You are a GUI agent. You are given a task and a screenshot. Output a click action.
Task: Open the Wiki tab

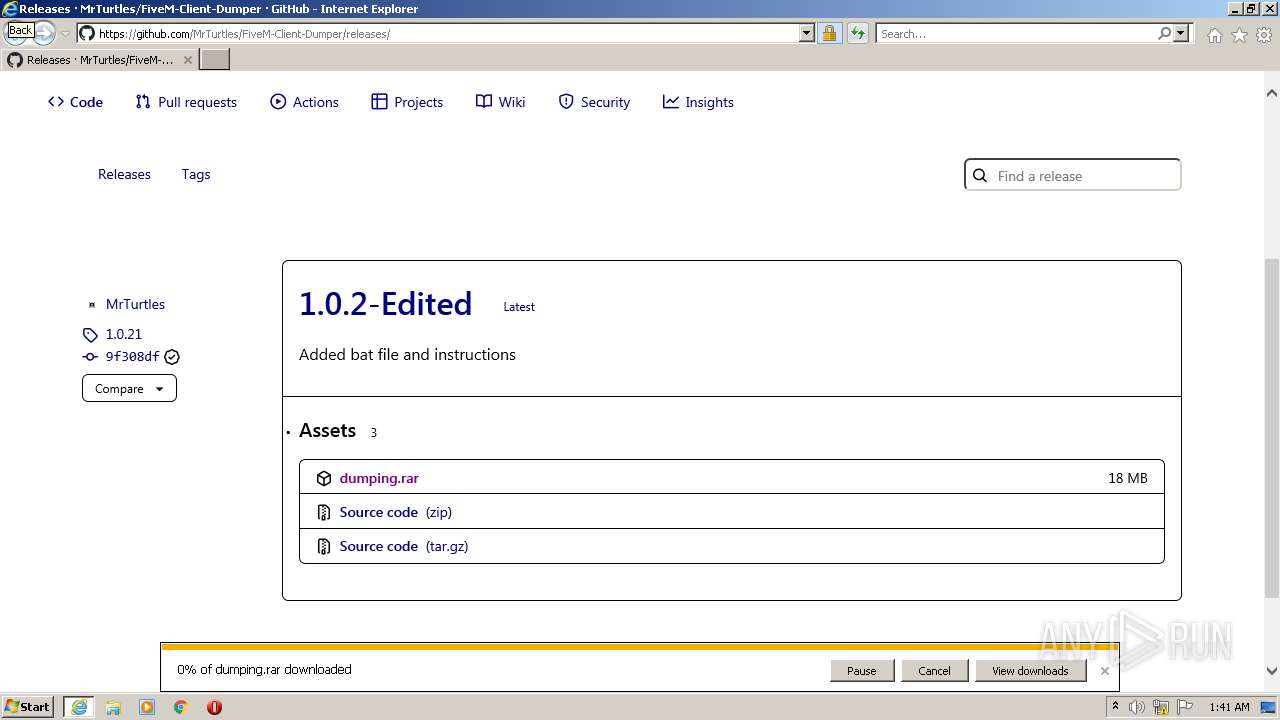pyautogui.click(x=500, y=102)
